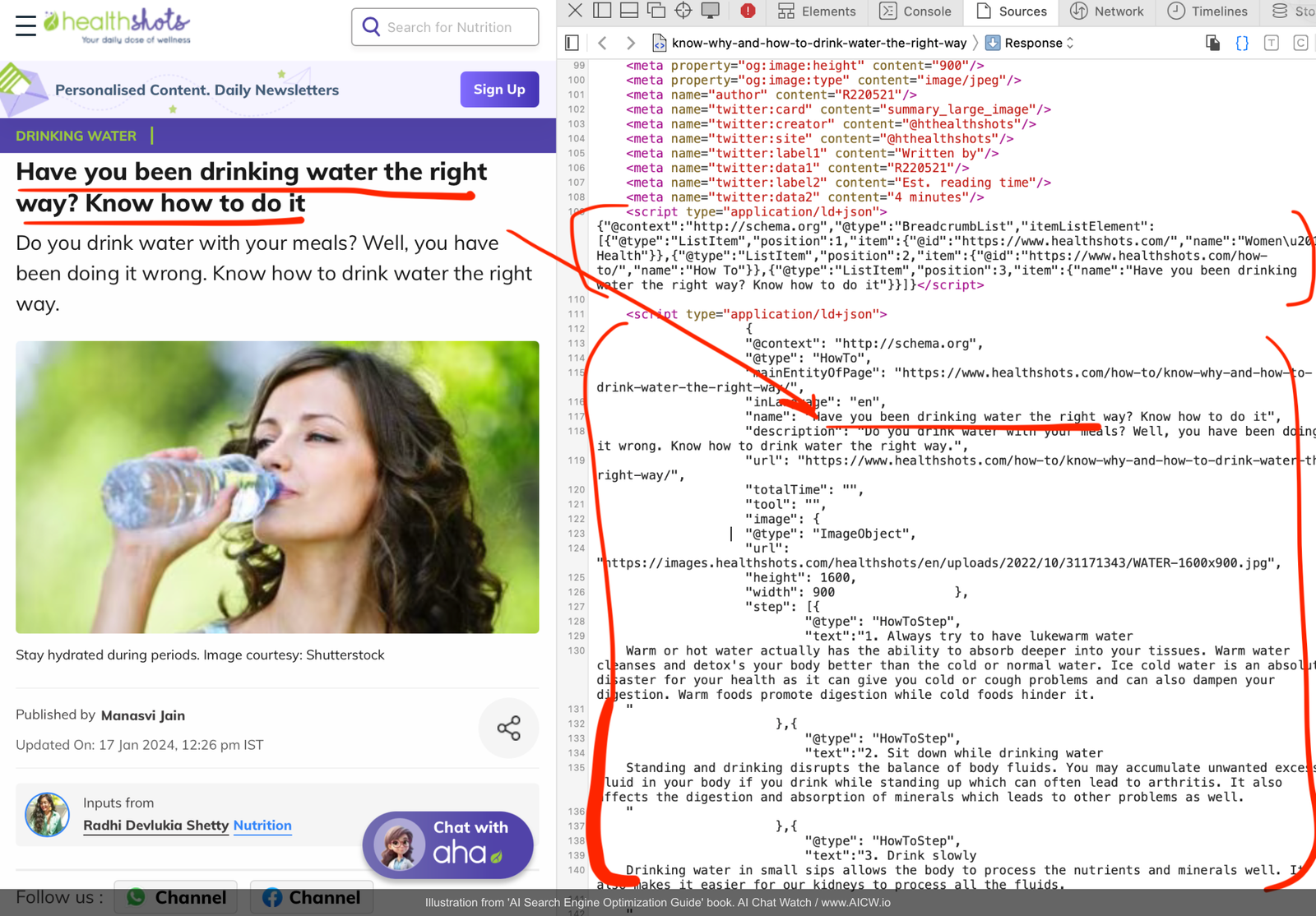This screenshot has height=916, width=1316.
Task: Toggle the navigation sidebar in Sources
Action: click(572, 43)
